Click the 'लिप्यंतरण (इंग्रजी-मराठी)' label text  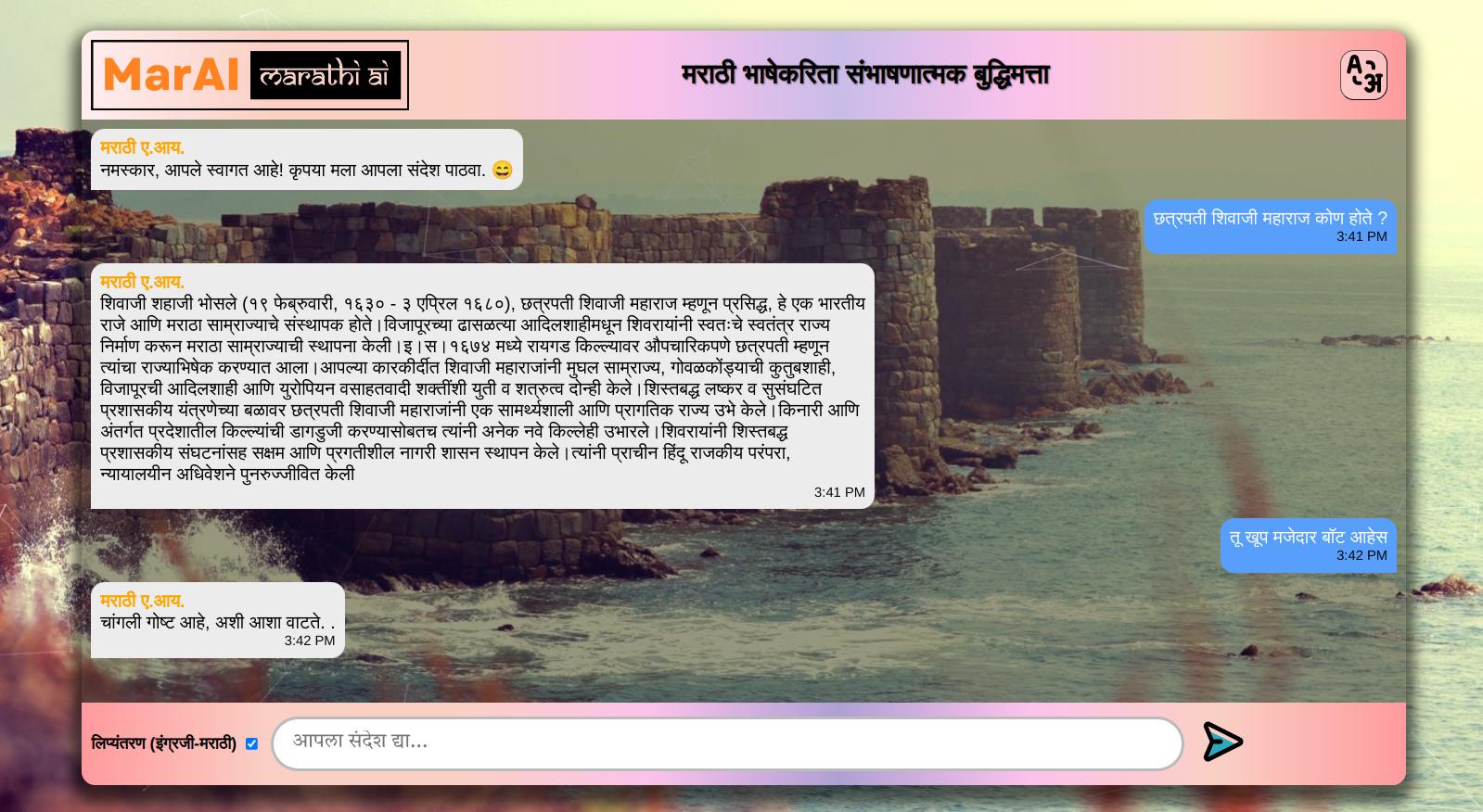coord(164,743)
